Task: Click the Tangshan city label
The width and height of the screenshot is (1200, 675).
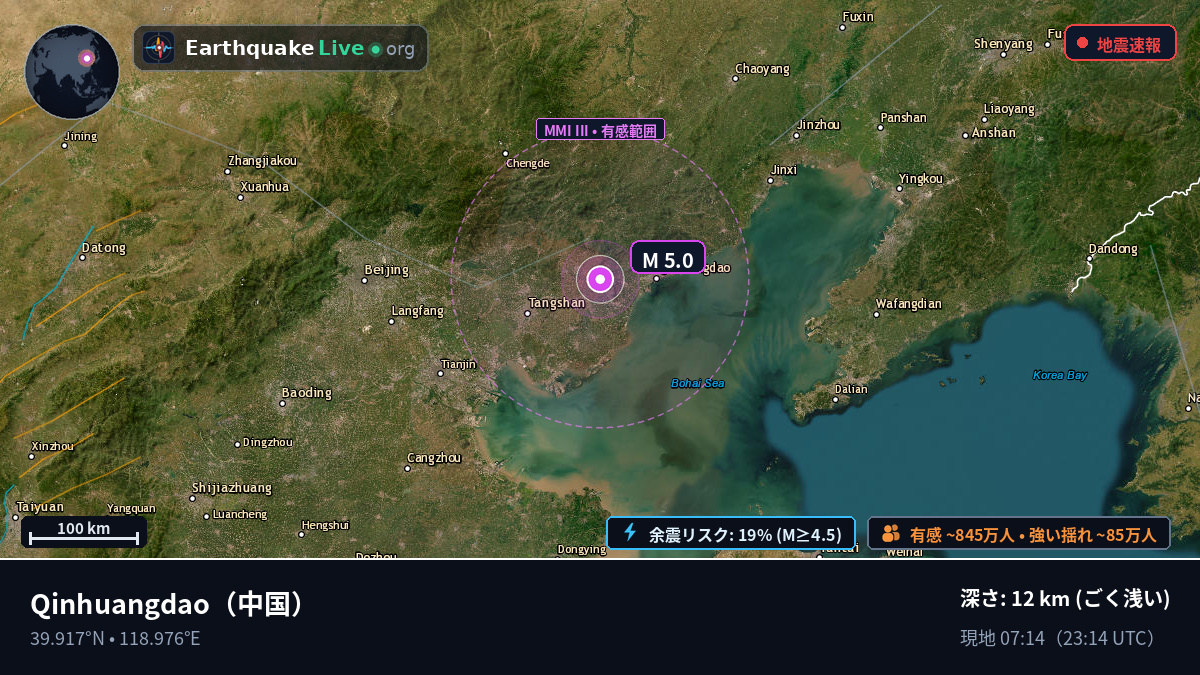Action: coord(557,303)
